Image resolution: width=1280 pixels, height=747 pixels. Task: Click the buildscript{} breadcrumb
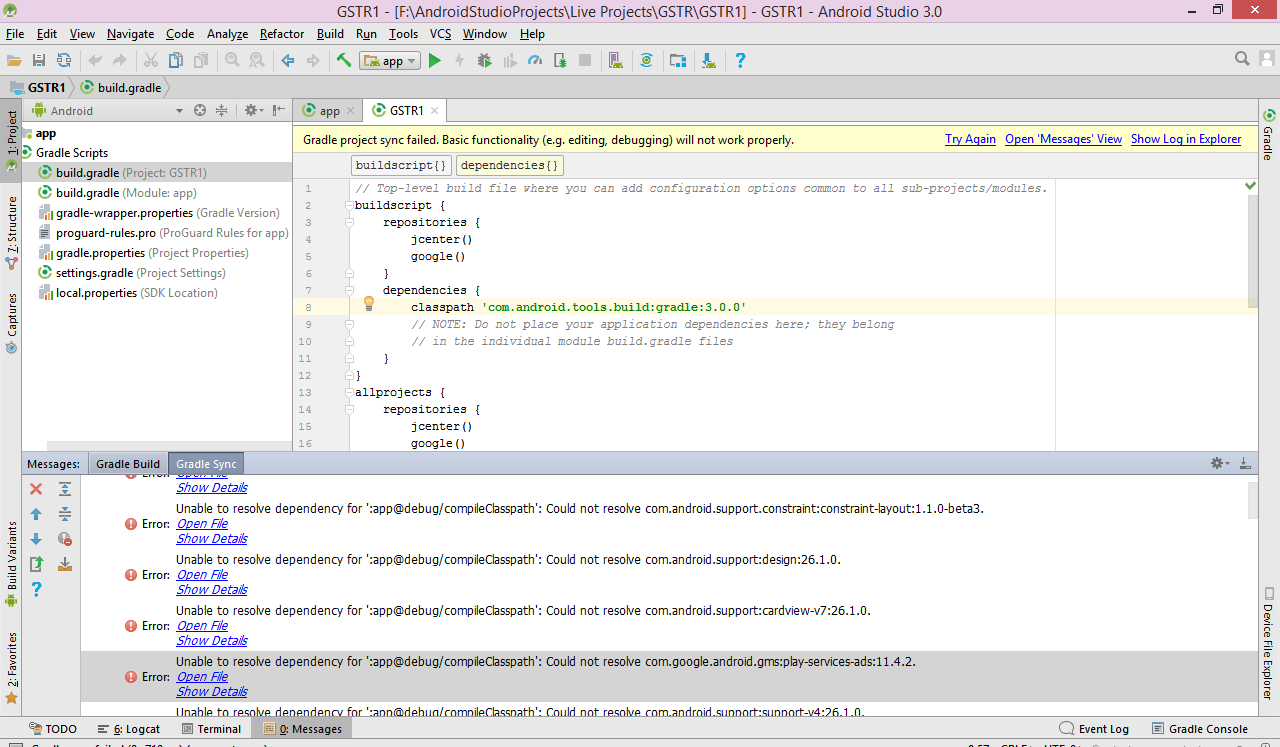click(402, 165)
